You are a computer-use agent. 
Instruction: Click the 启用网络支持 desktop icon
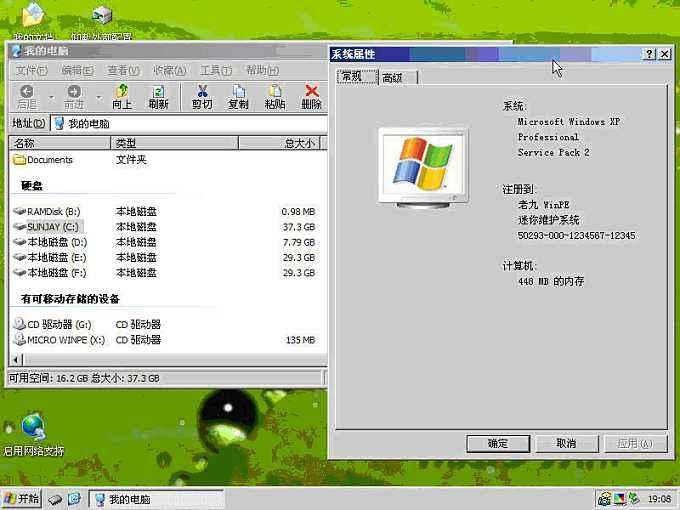point(33,428)
